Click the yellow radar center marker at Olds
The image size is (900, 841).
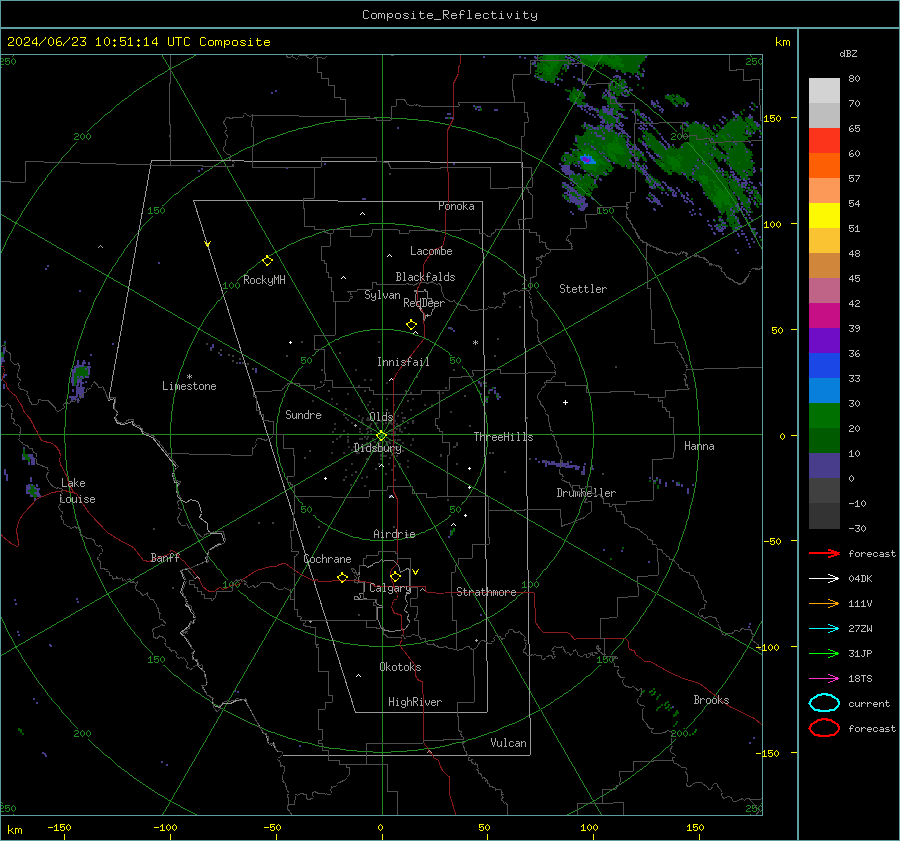[x=382, y=436]
